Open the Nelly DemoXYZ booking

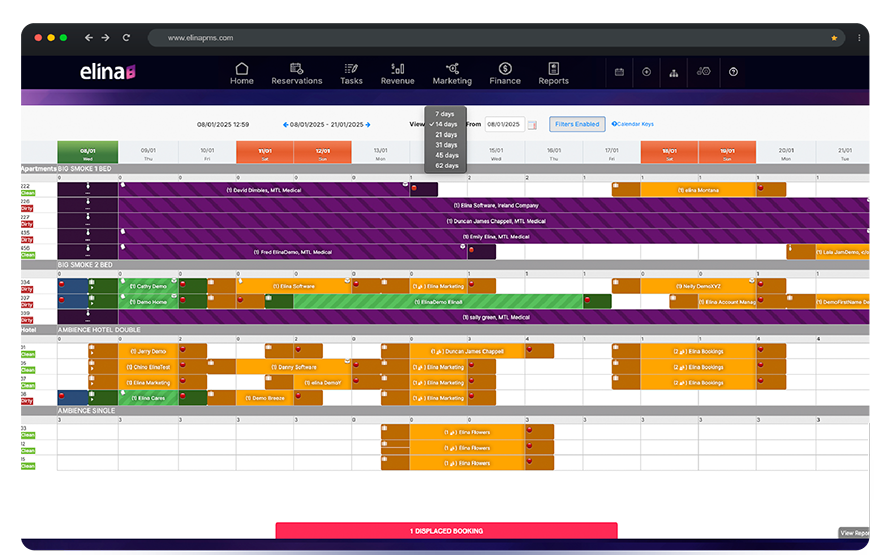(x=698, y=286)
